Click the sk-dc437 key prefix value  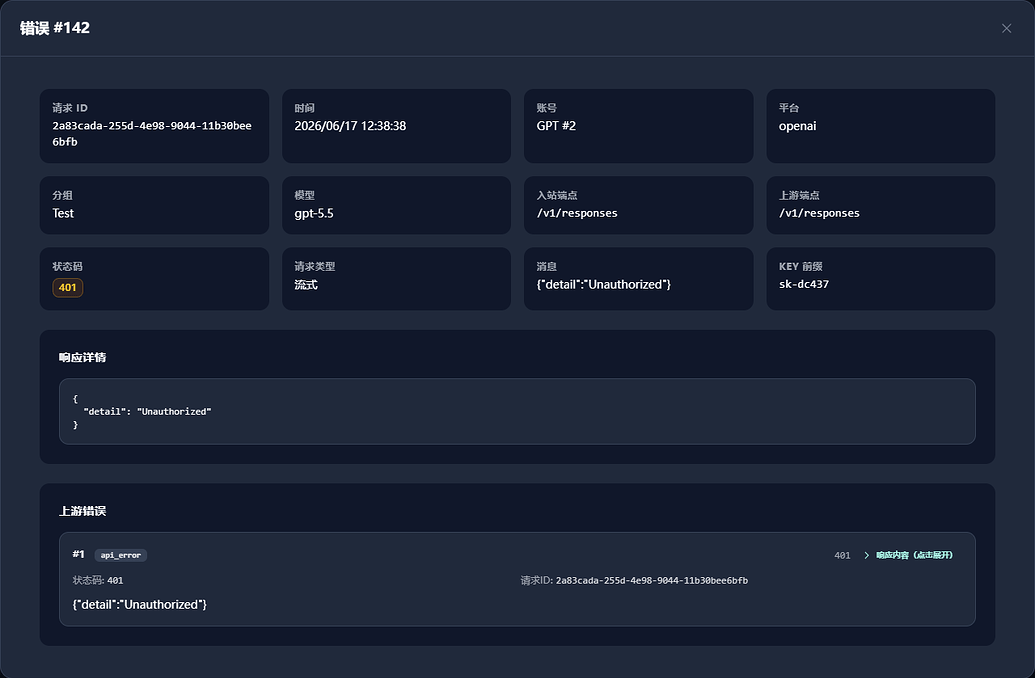tap(803, 285)
